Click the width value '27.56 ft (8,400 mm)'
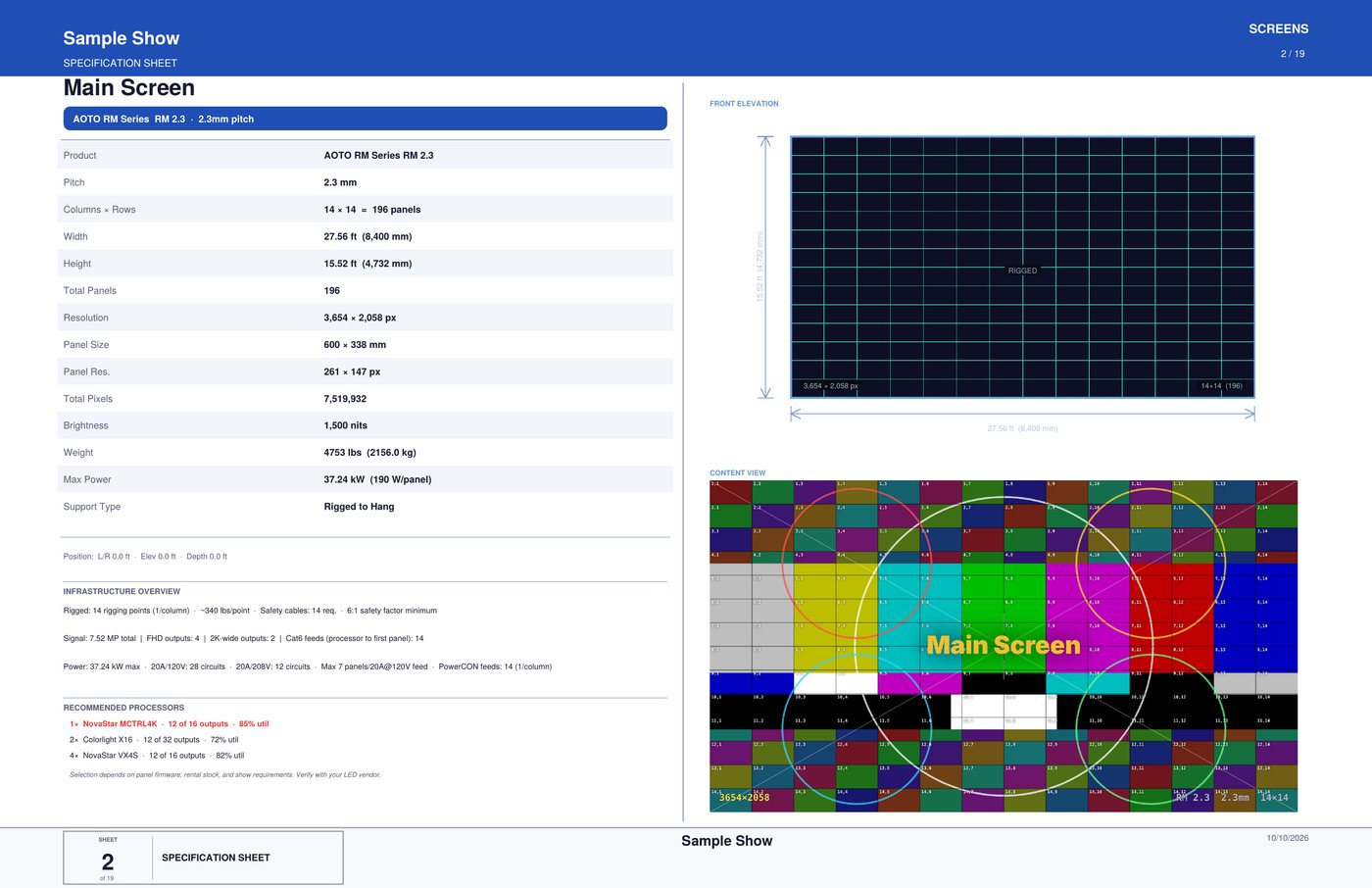The height and width of the screenshot is (888, 1372). tap(367, 236)
